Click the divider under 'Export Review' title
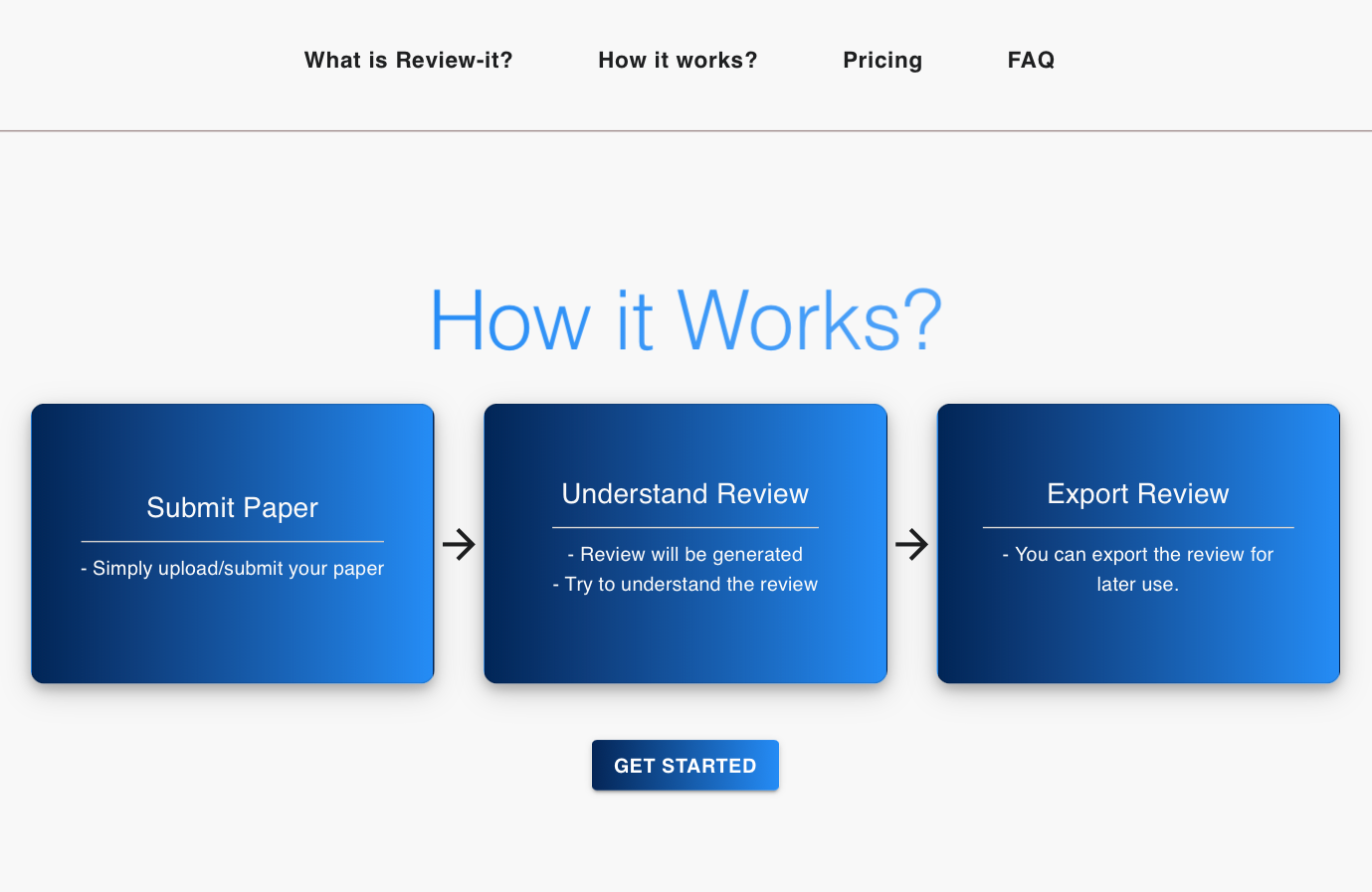The image size is (1372, 892). (x=1137, y=527)
